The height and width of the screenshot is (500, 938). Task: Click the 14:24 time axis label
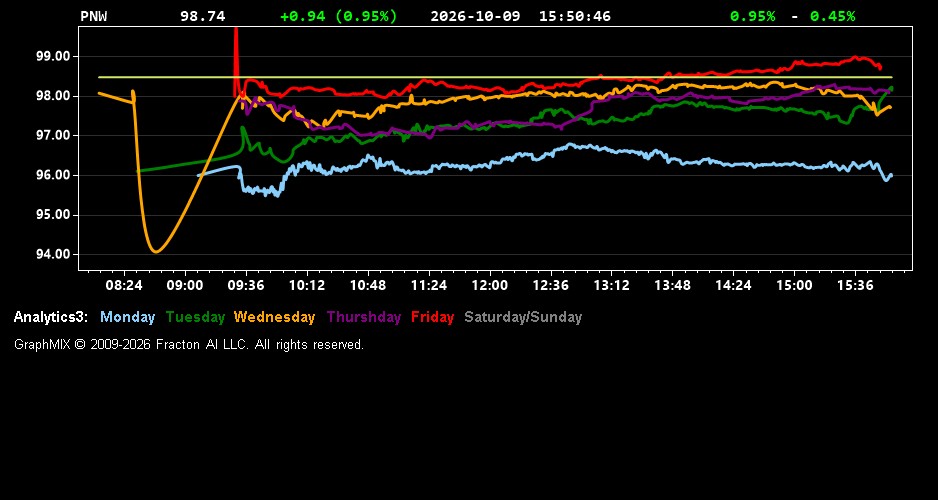point(733,285)
